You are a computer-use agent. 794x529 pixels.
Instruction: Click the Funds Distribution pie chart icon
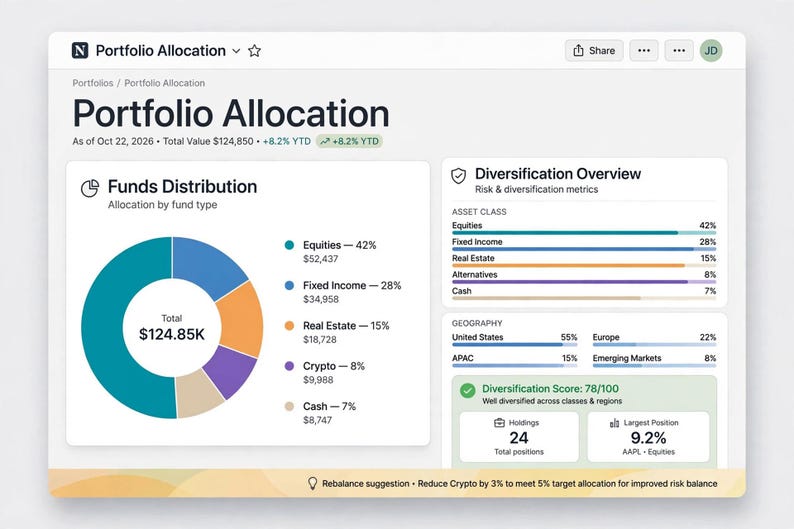[x=90, y=188]
